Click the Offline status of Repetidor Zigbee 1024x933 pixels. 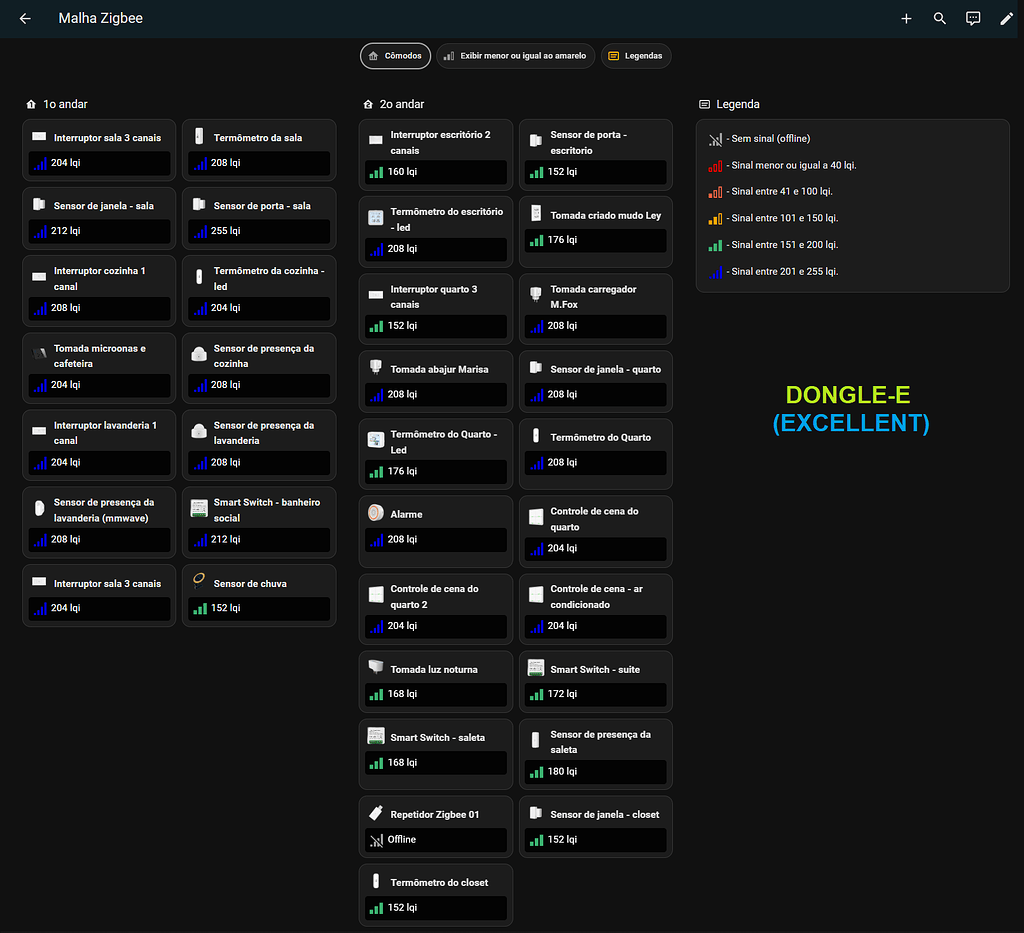402,840
